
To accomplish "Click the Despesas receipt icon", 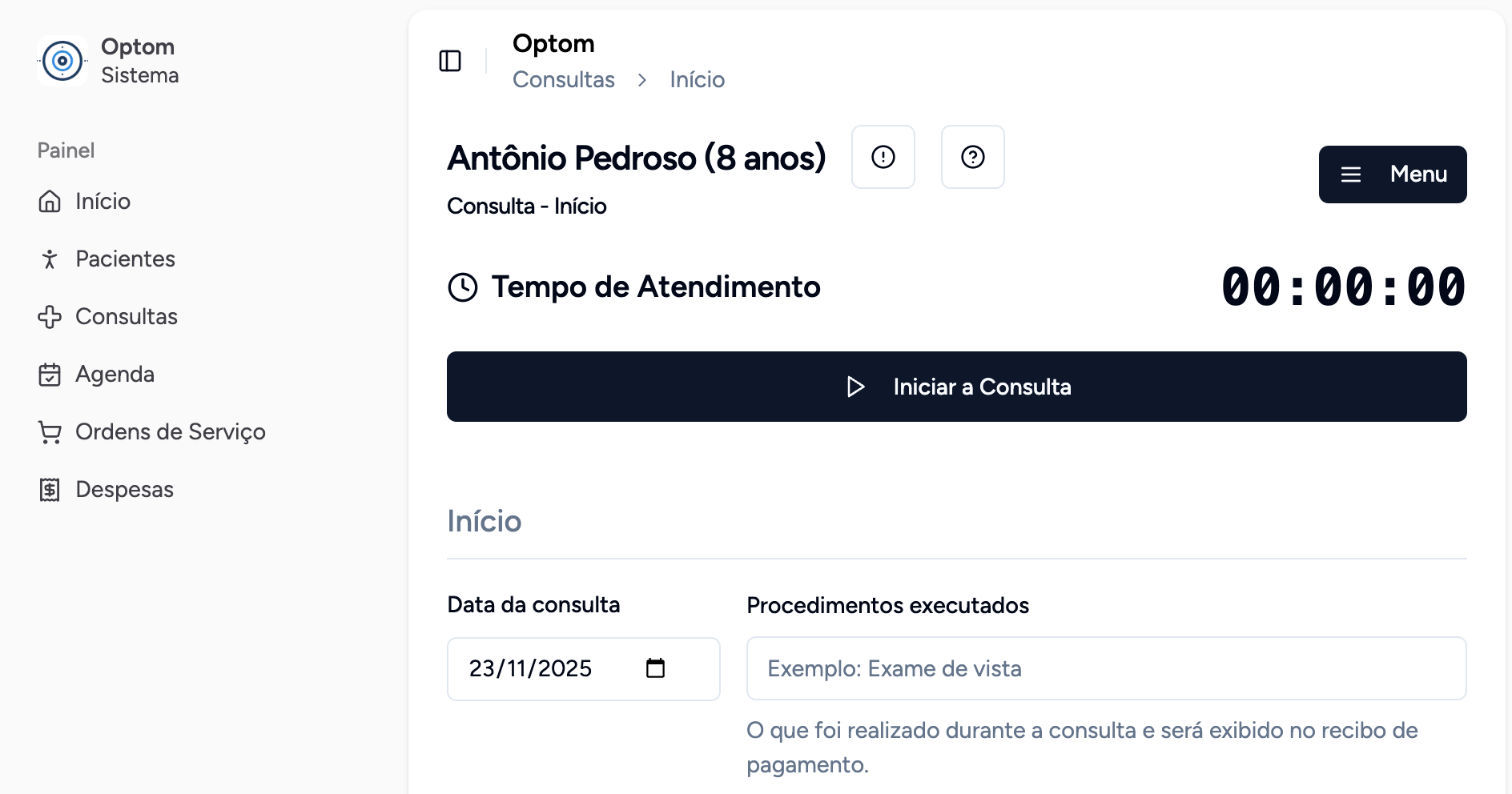I will point(50,490).
